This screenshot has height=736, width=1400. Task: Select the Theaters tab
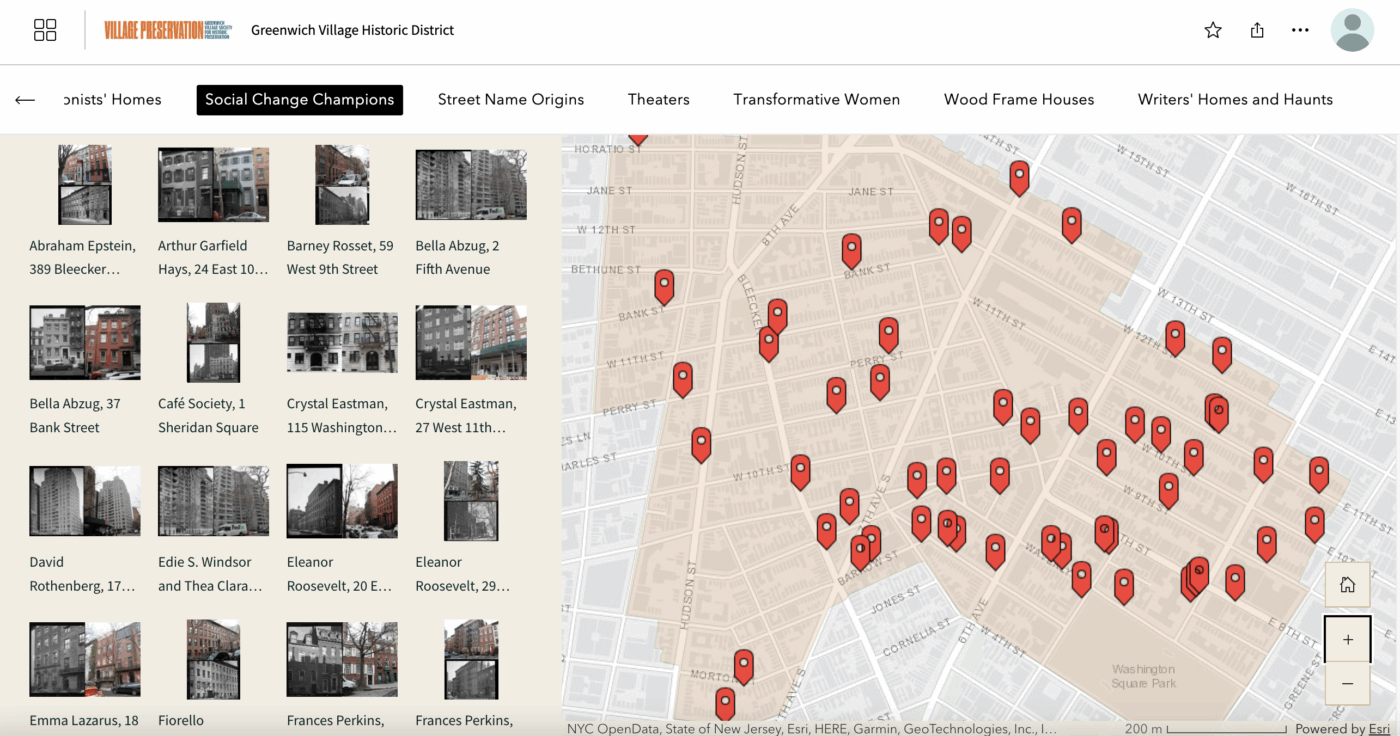pos(658,100)
